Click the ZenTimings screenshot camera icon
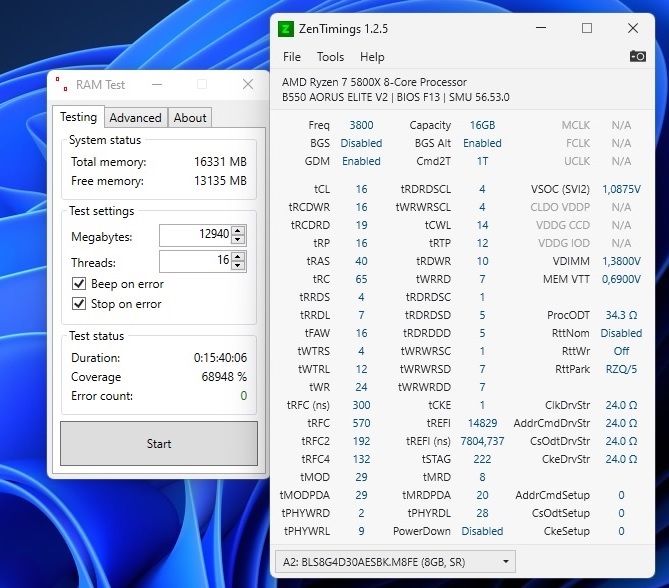This screenshot has height=588, width=669. click(x=637, y=56)
